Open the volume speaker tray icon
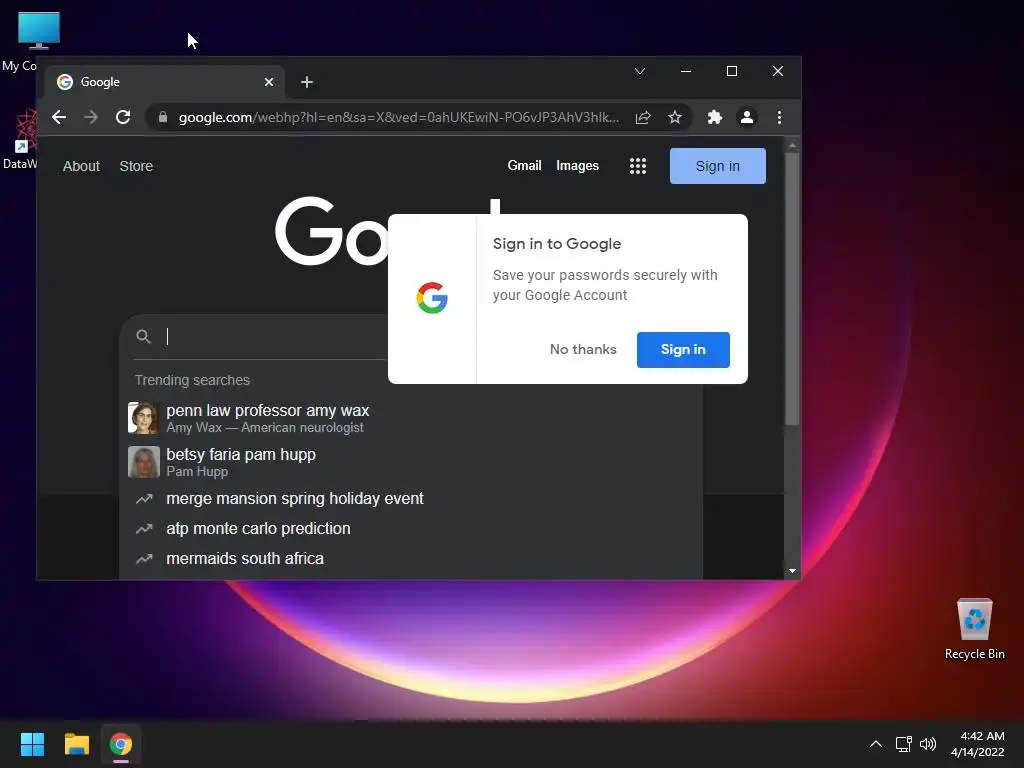Image resolution: width=1024 pixels, height=768 pixels. point(928,744)
